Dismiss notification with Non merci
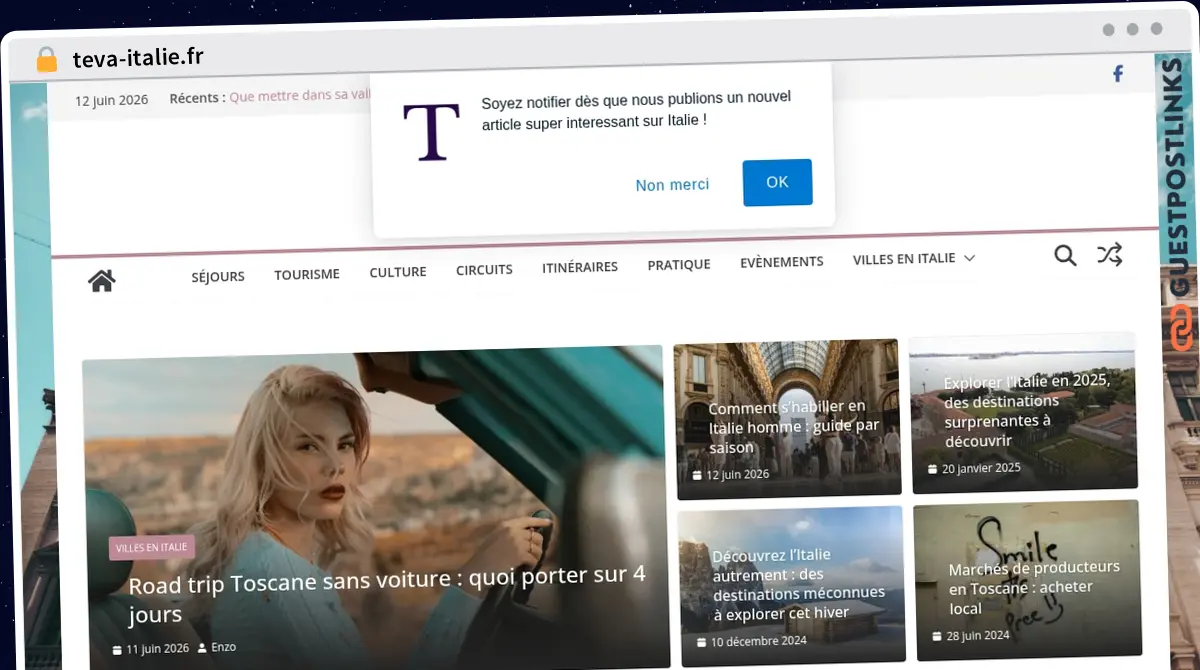The width and height of the screenshot is (1200, 670). tap(672, 185)
